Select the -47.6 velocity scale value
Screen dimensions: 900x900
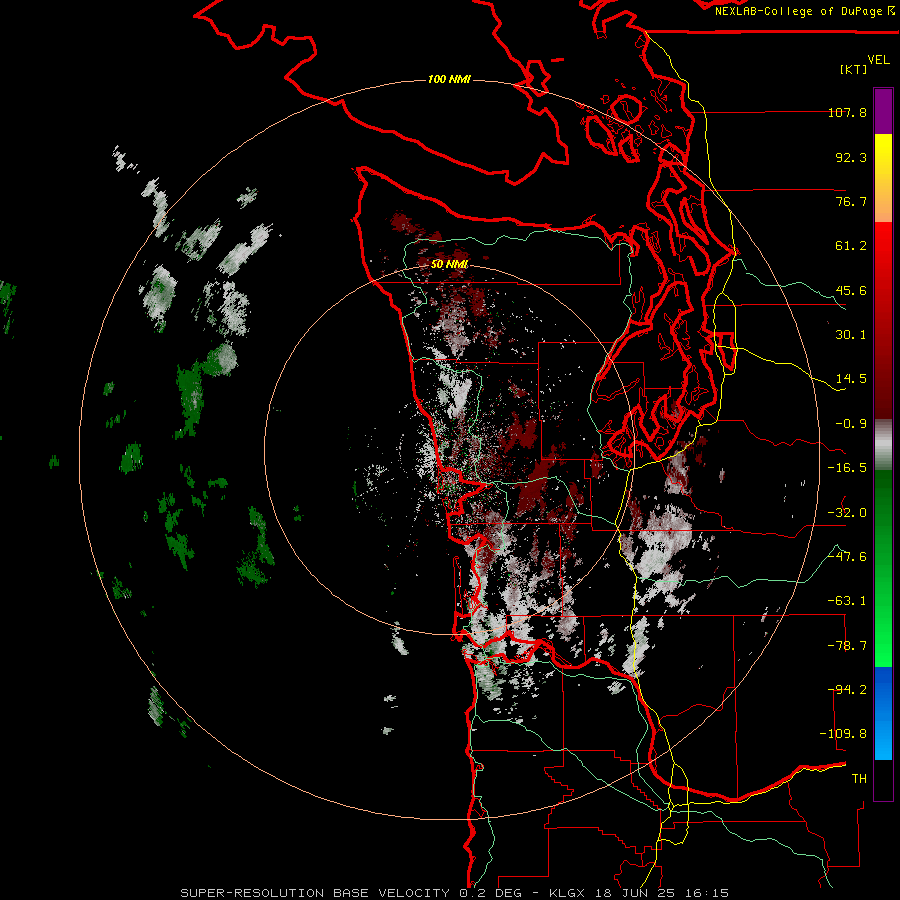pyautogui.click(x=847, y=557)
